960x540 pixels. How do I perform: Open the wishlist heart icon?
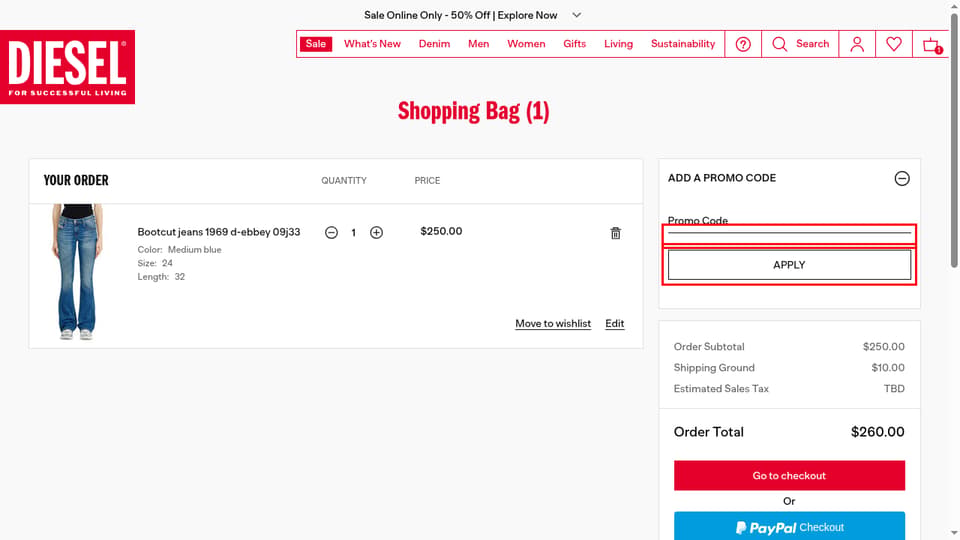pos(894,44)
